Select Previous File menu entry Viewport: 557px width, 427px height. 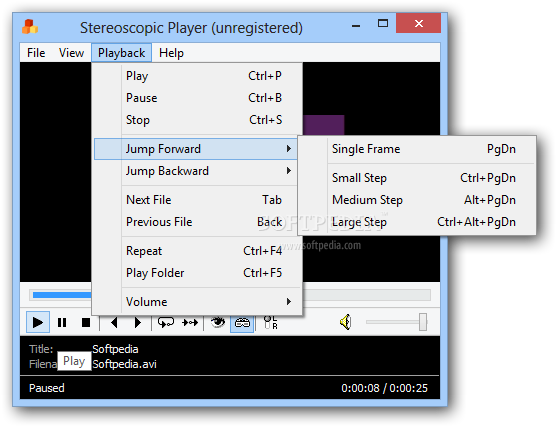point(196,222)
